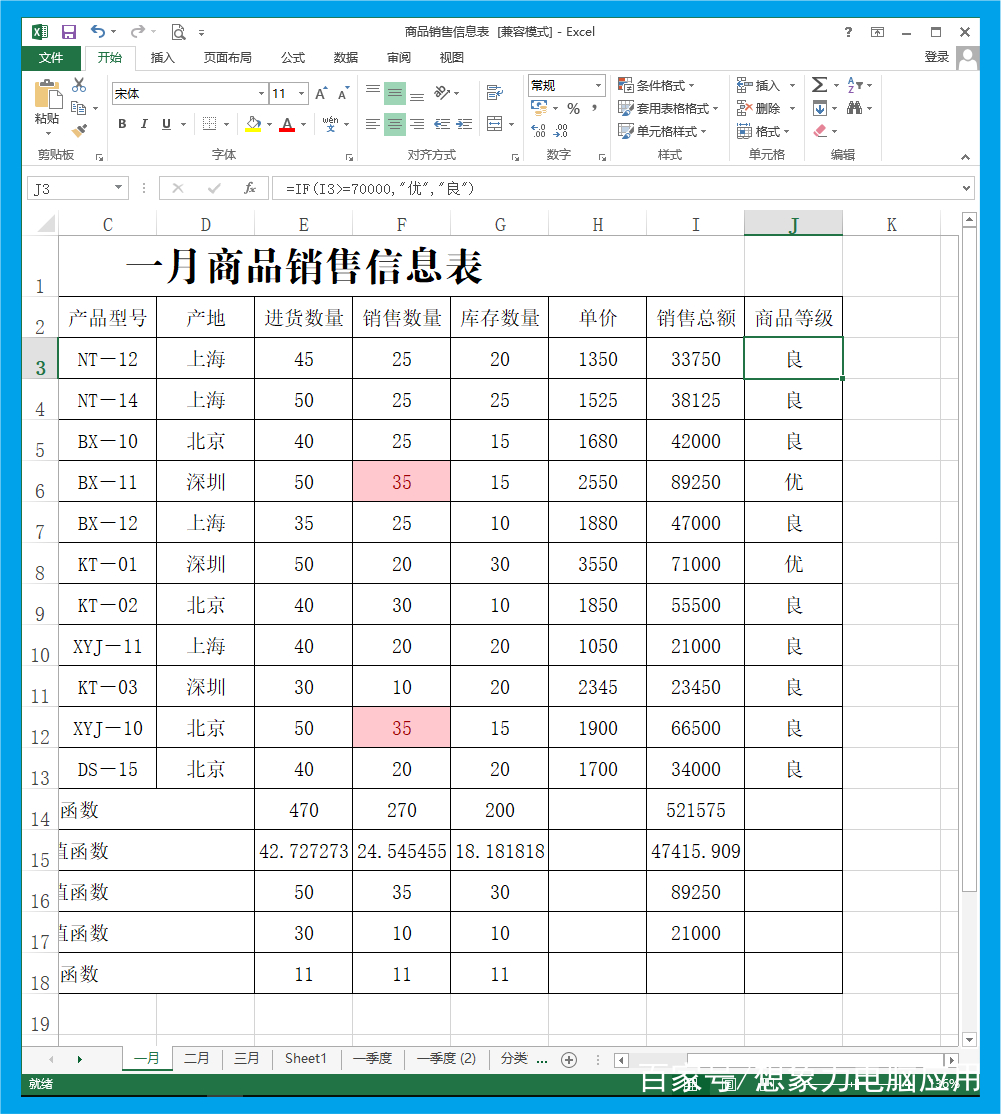Select the Format Painter brush
The image size is (1001, 1114).
pyautogui.click(x=79, y=131)
